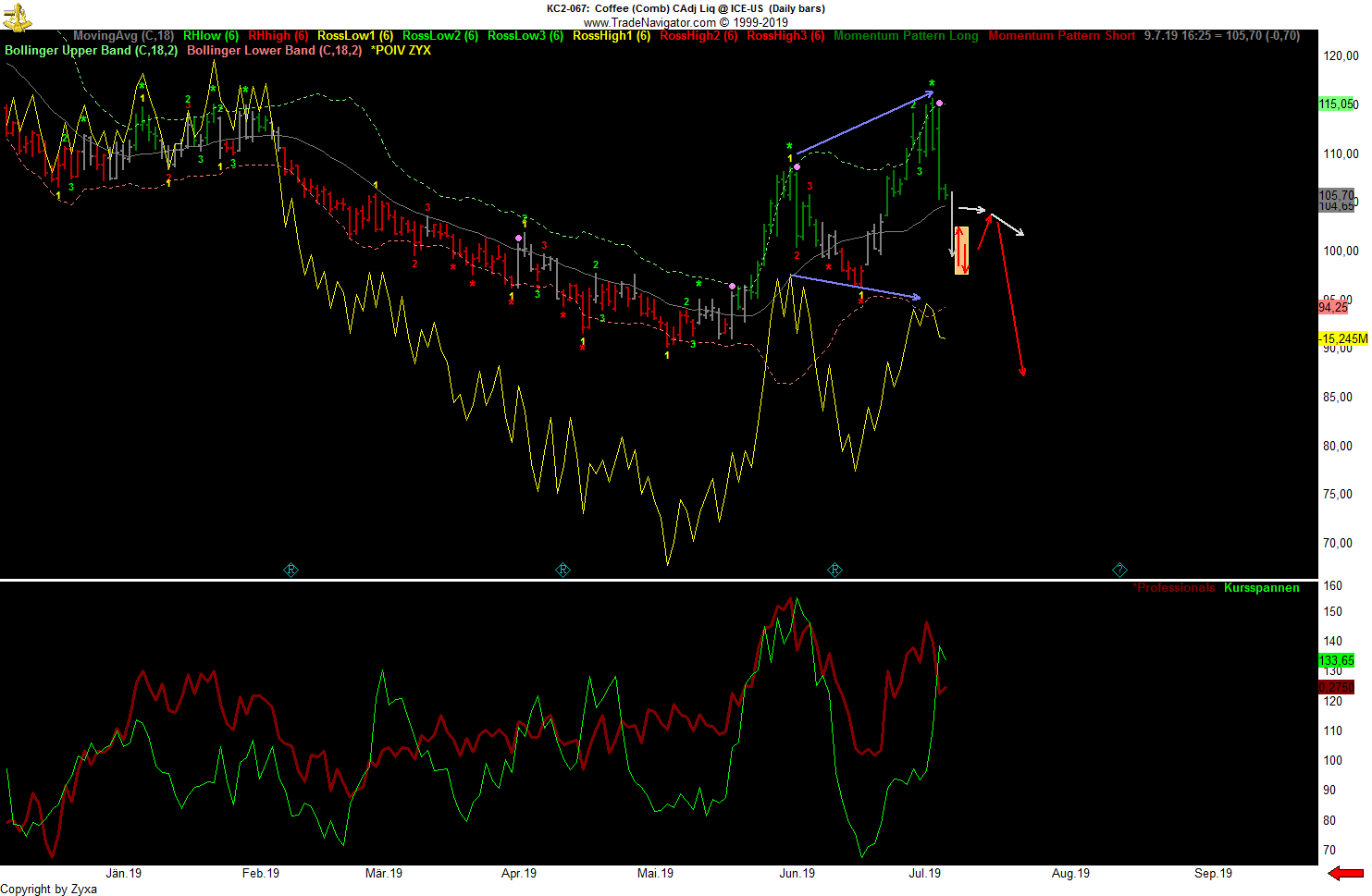Click the KC2-067 Coffee chart title
The height and width of the screenshot is (896, 1372).
[686, 8]
